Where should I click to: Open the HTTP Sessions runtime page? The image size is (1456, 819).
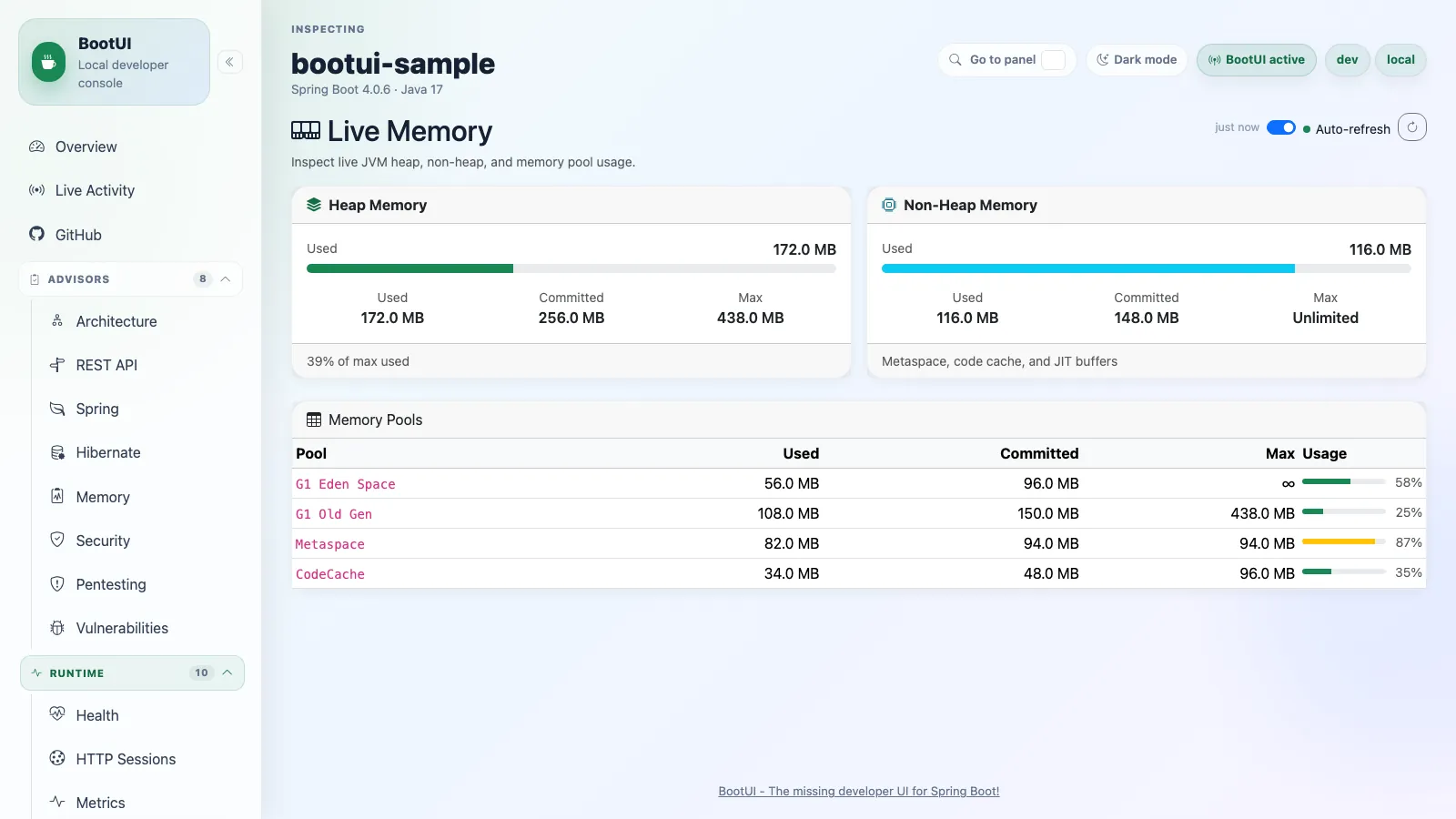coord(142,758)
